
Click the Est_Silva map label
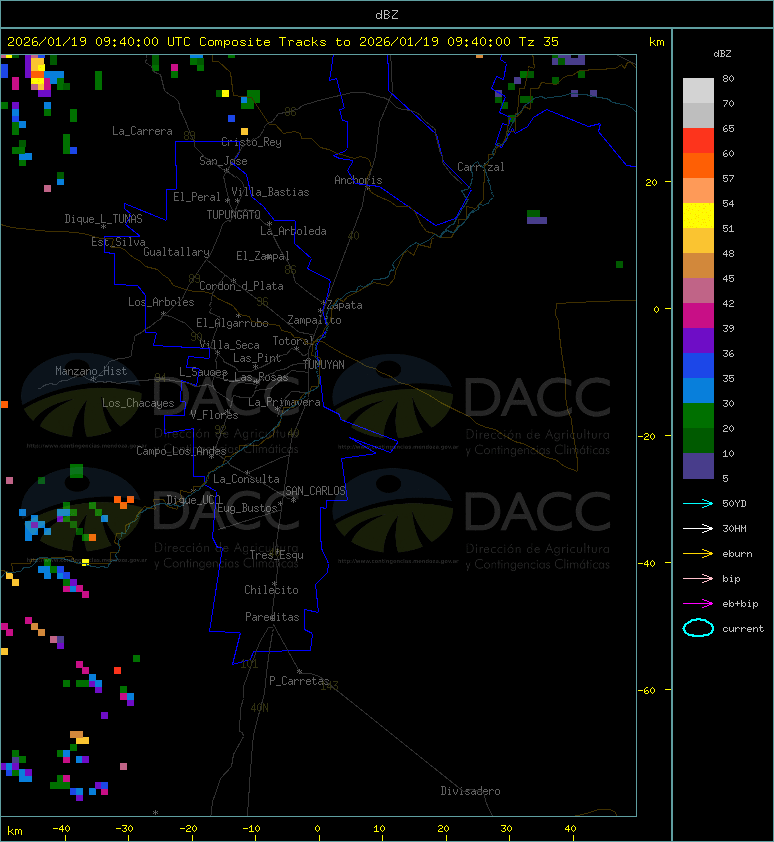[x=118, y=242]
